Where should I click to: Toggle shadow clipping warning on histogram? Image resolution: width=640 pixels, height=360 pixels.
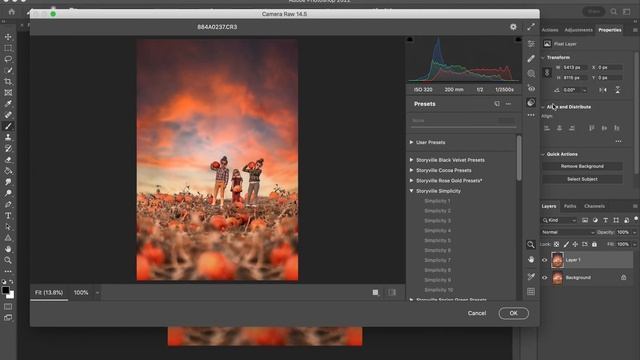[410, 40]
